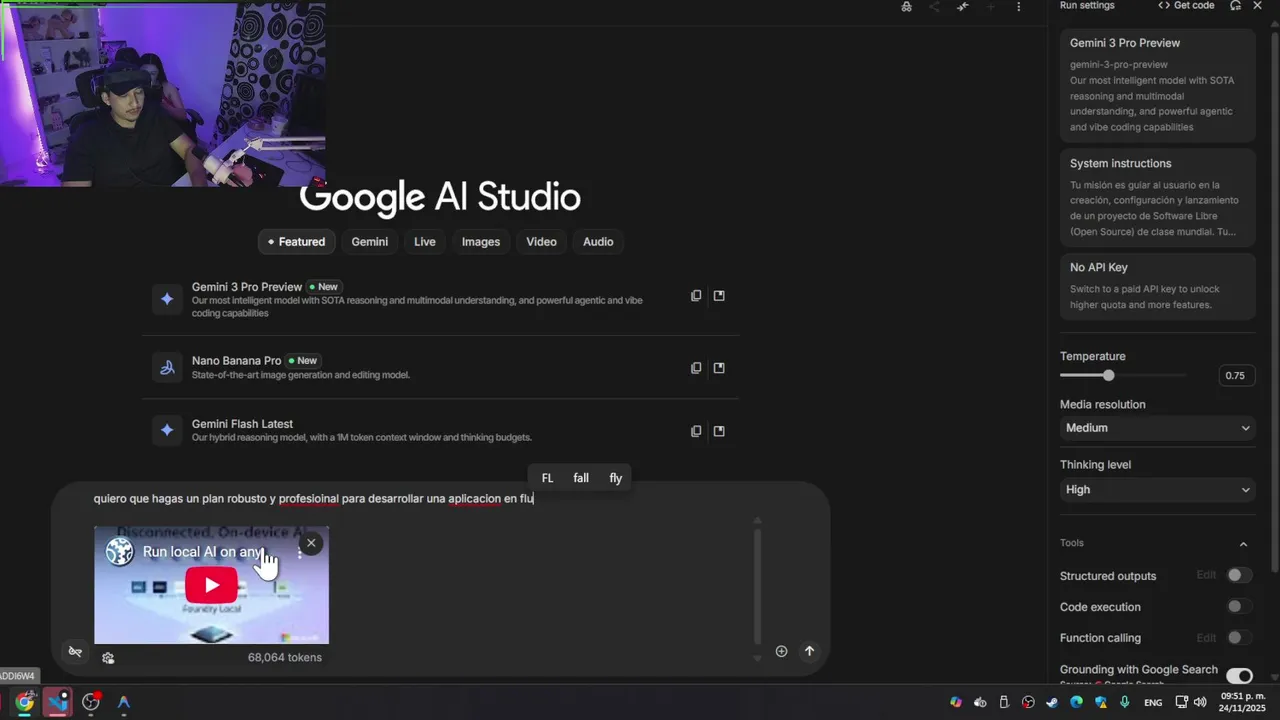Choose the 'fall' autocomplete suggestion

[581, 478]
